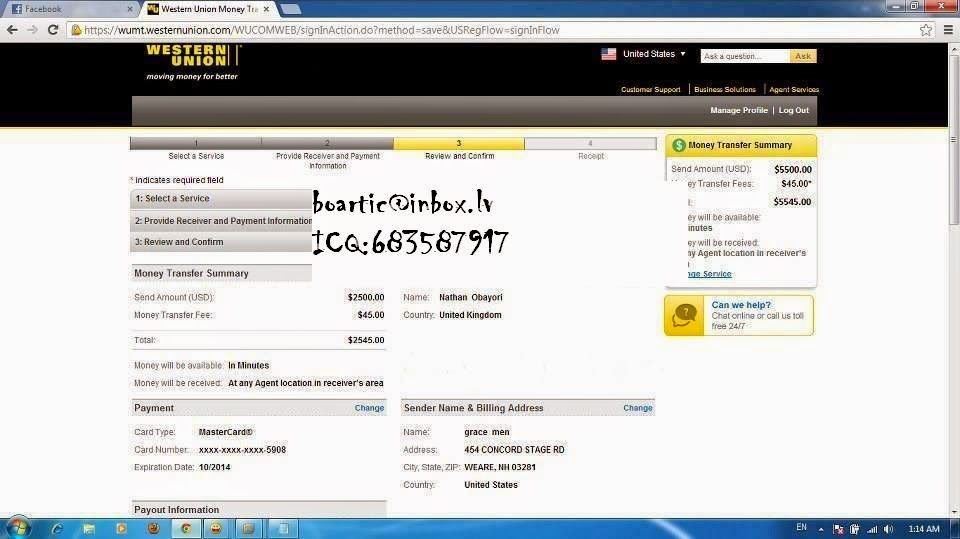
Task: Open a new browser tab
Action: (290, 9)
